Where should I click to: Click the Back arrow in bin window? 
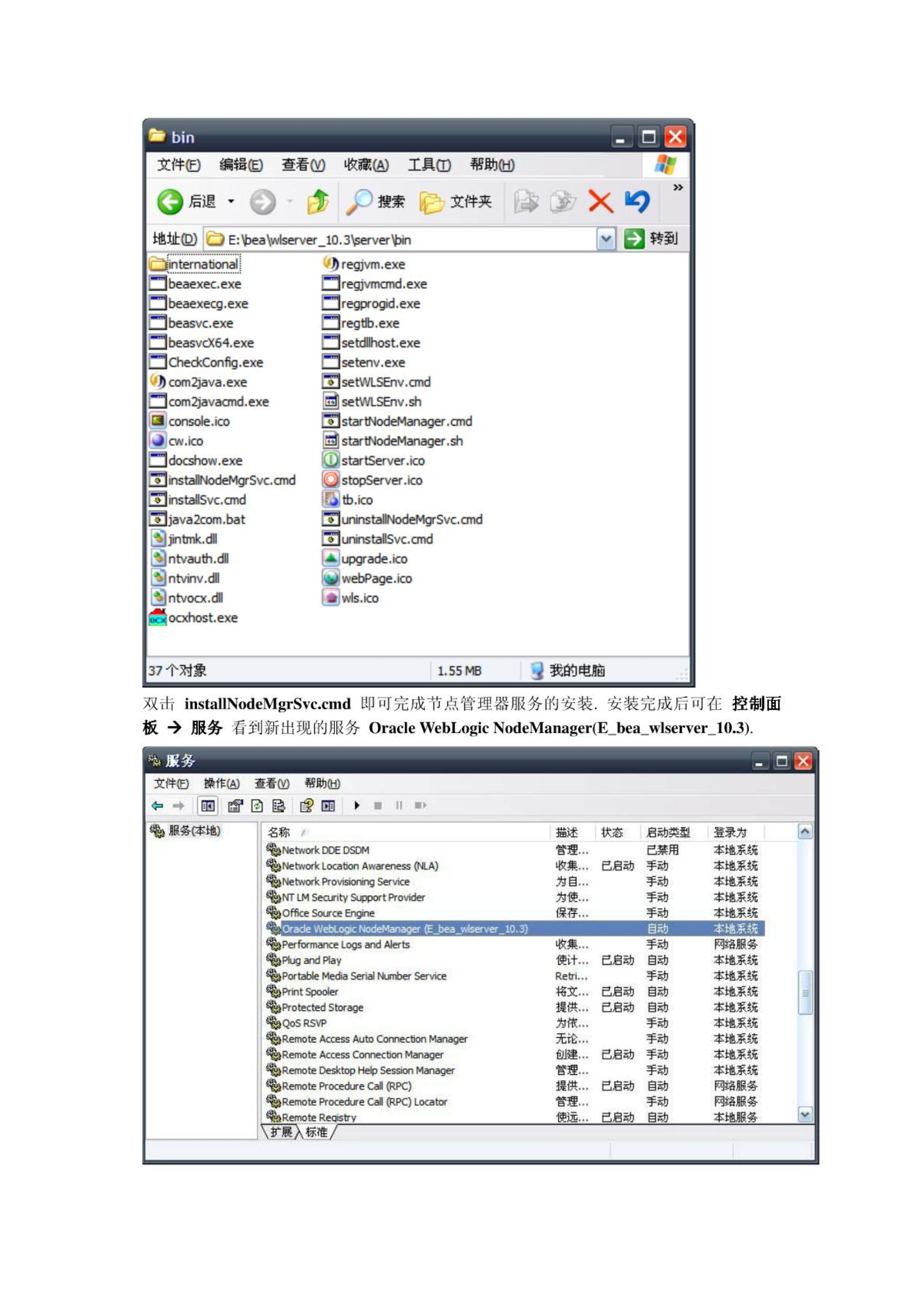[x=169, y=202]
